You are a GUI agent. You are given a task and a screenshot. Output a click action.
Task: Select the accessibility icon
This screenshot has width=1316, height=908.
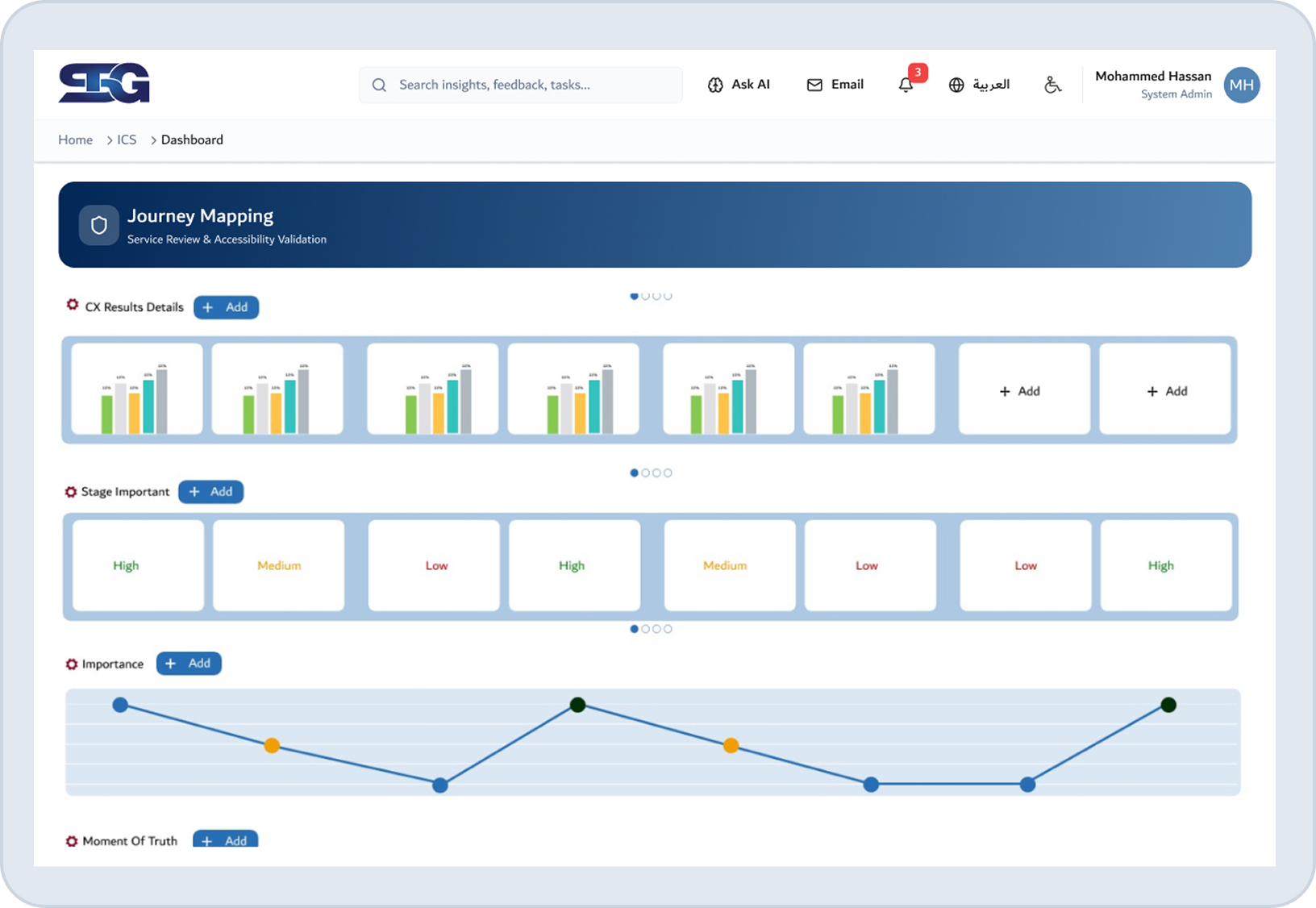pyautogui.click(x=1052, y=85)
